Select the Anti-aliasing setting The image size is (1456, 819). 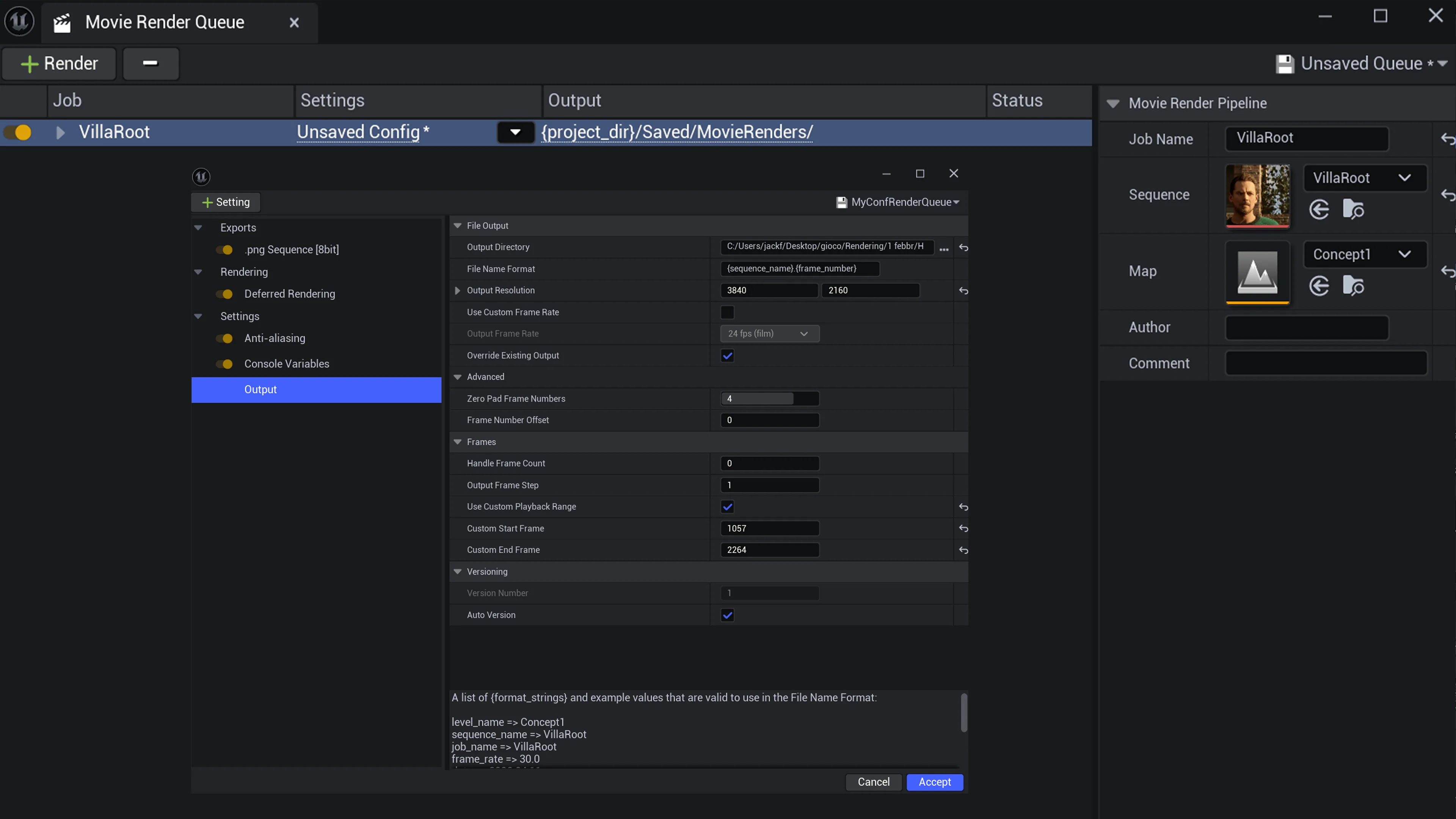coord(275,339)
